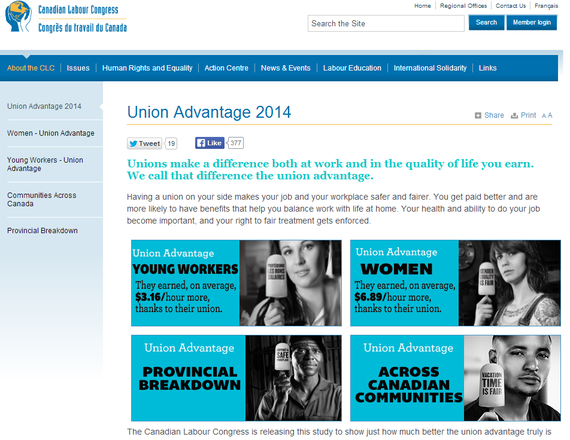
Task: Click the Member login button
Action: click(531, 23)
